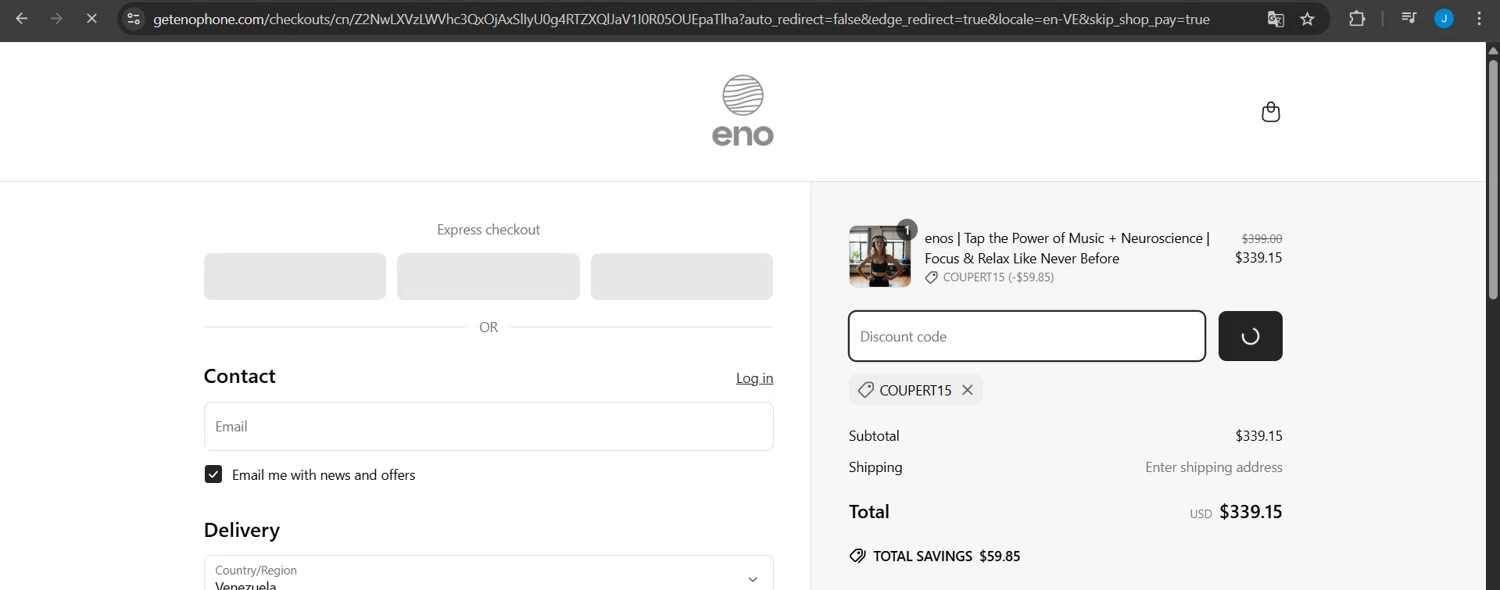Click the COUPERT15 (-$59.85) line under product

click(989, 278)
